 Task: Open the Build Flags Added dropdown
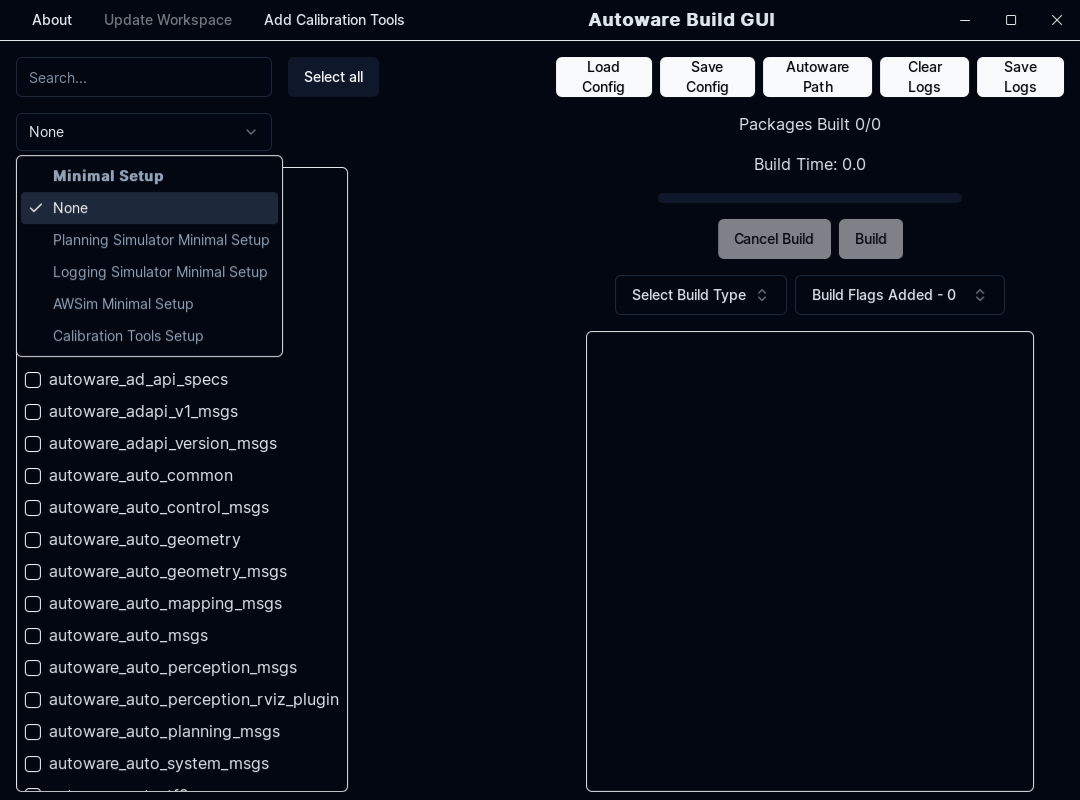[898, 295]
